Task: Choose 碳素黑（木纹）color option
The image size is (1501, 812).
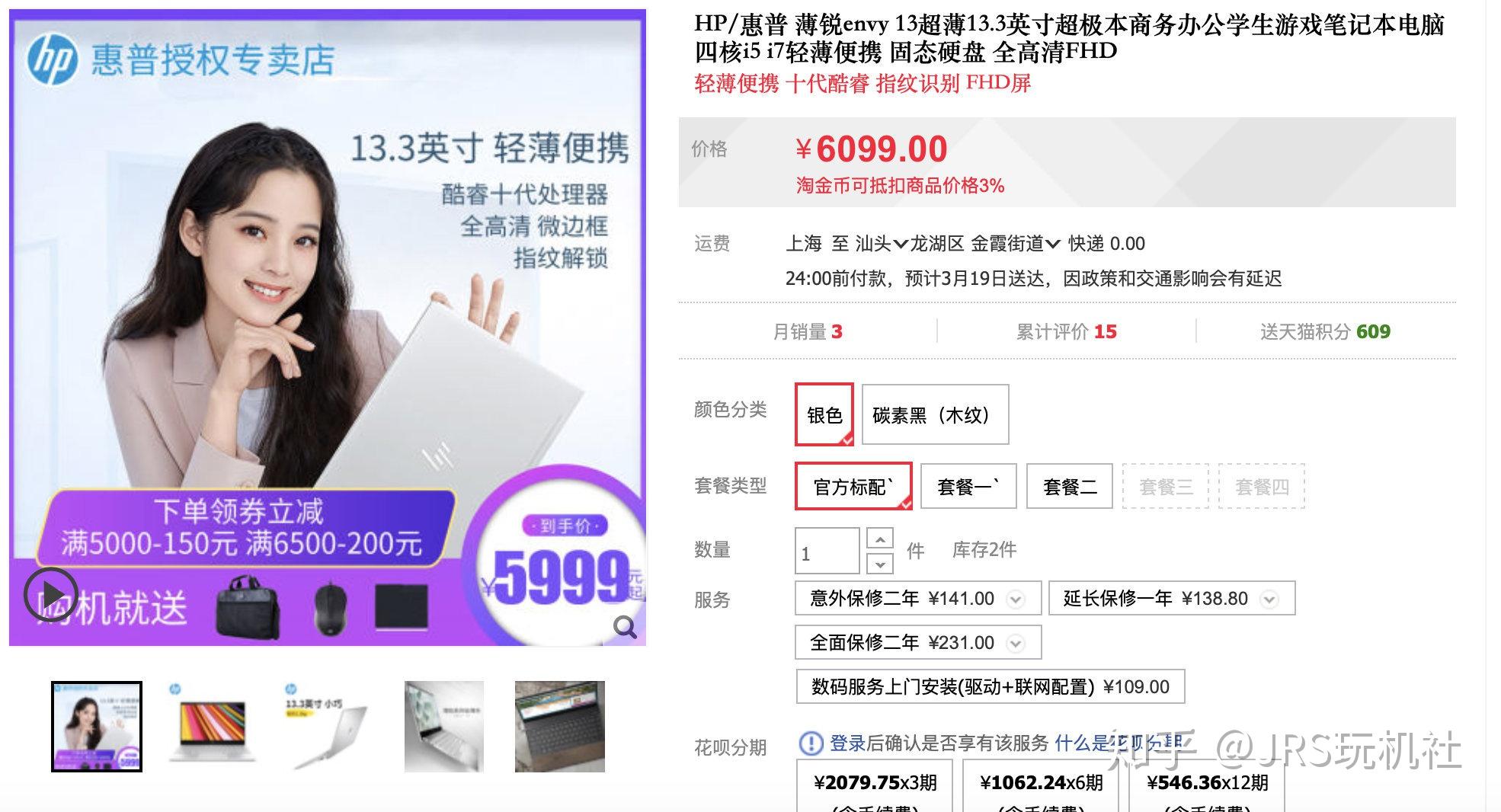Action: click(x=935, y=414)
